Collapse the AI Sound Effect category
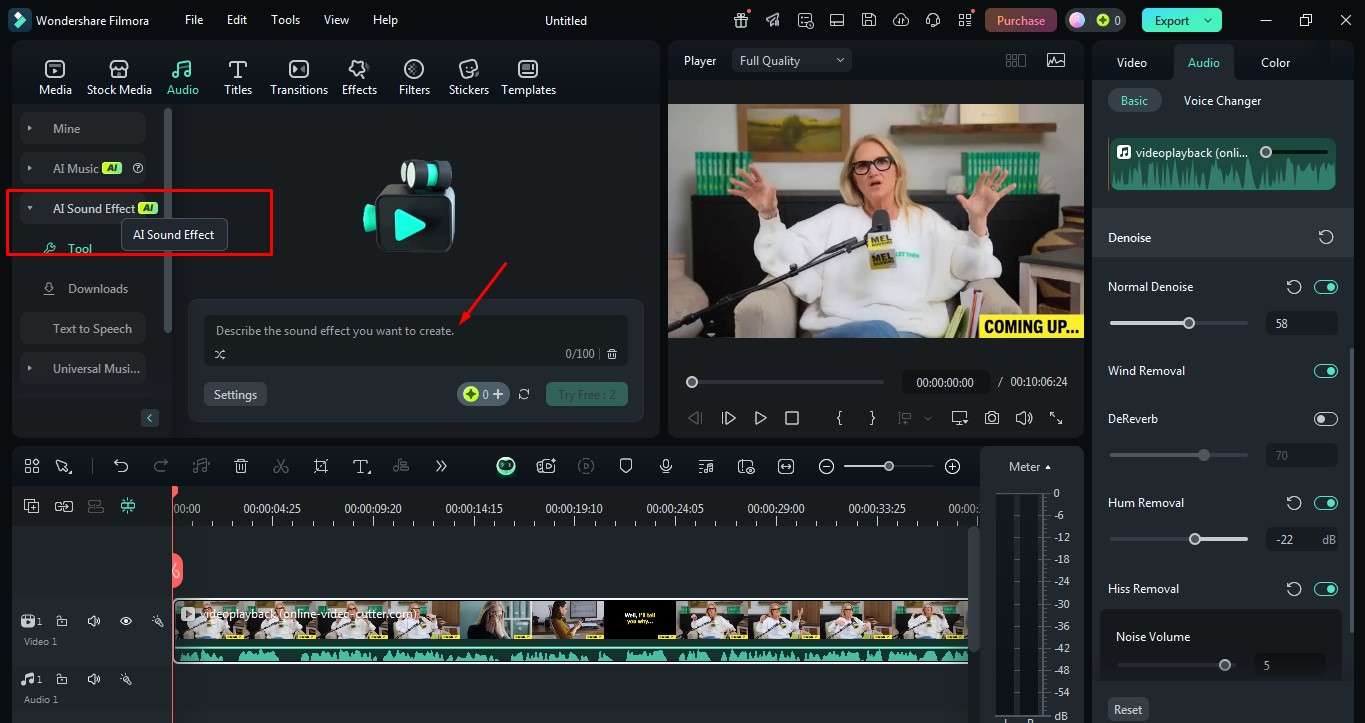 (30, 208)
